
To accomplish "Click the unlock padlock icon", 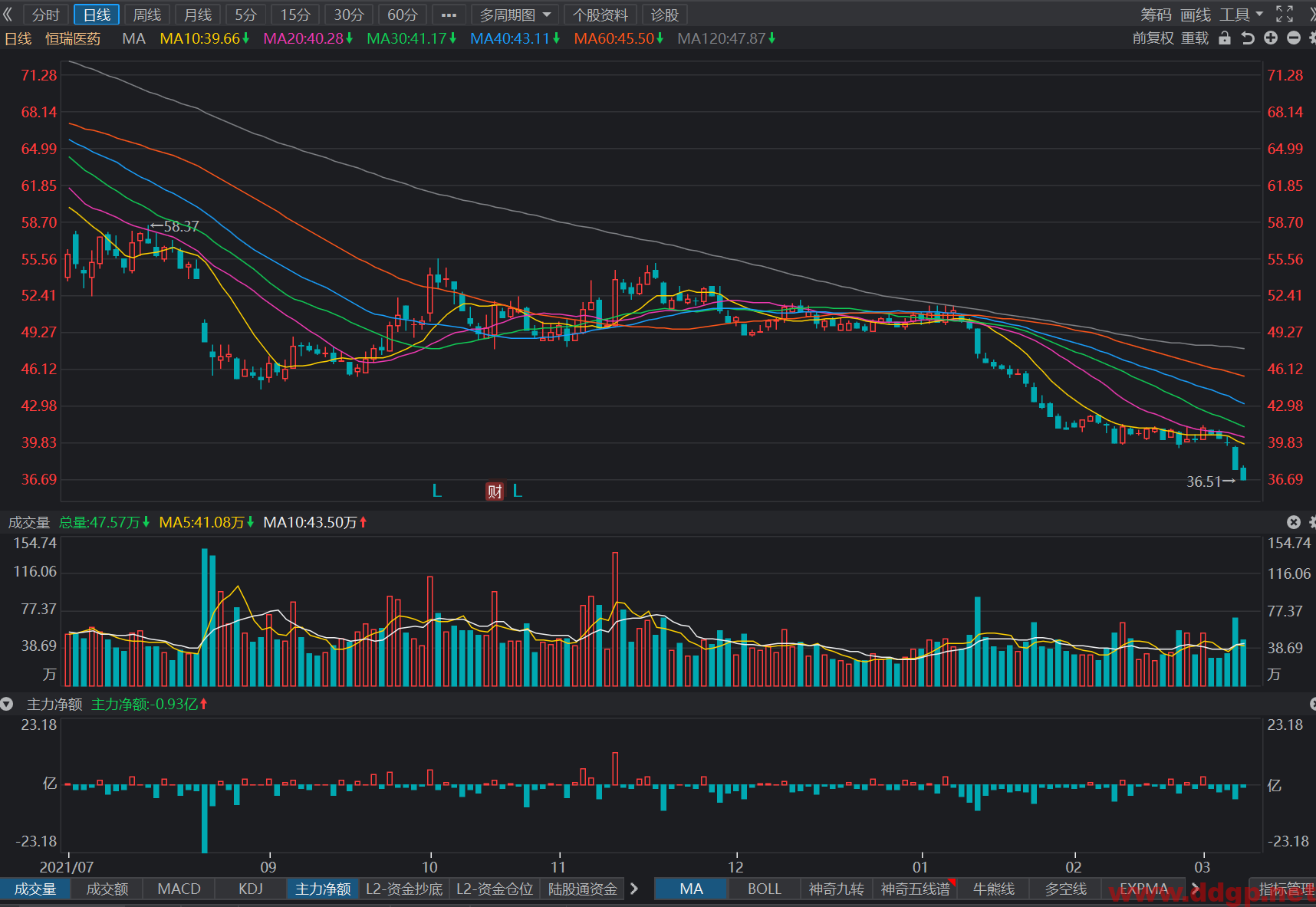I will click(x=1225, y=38).
